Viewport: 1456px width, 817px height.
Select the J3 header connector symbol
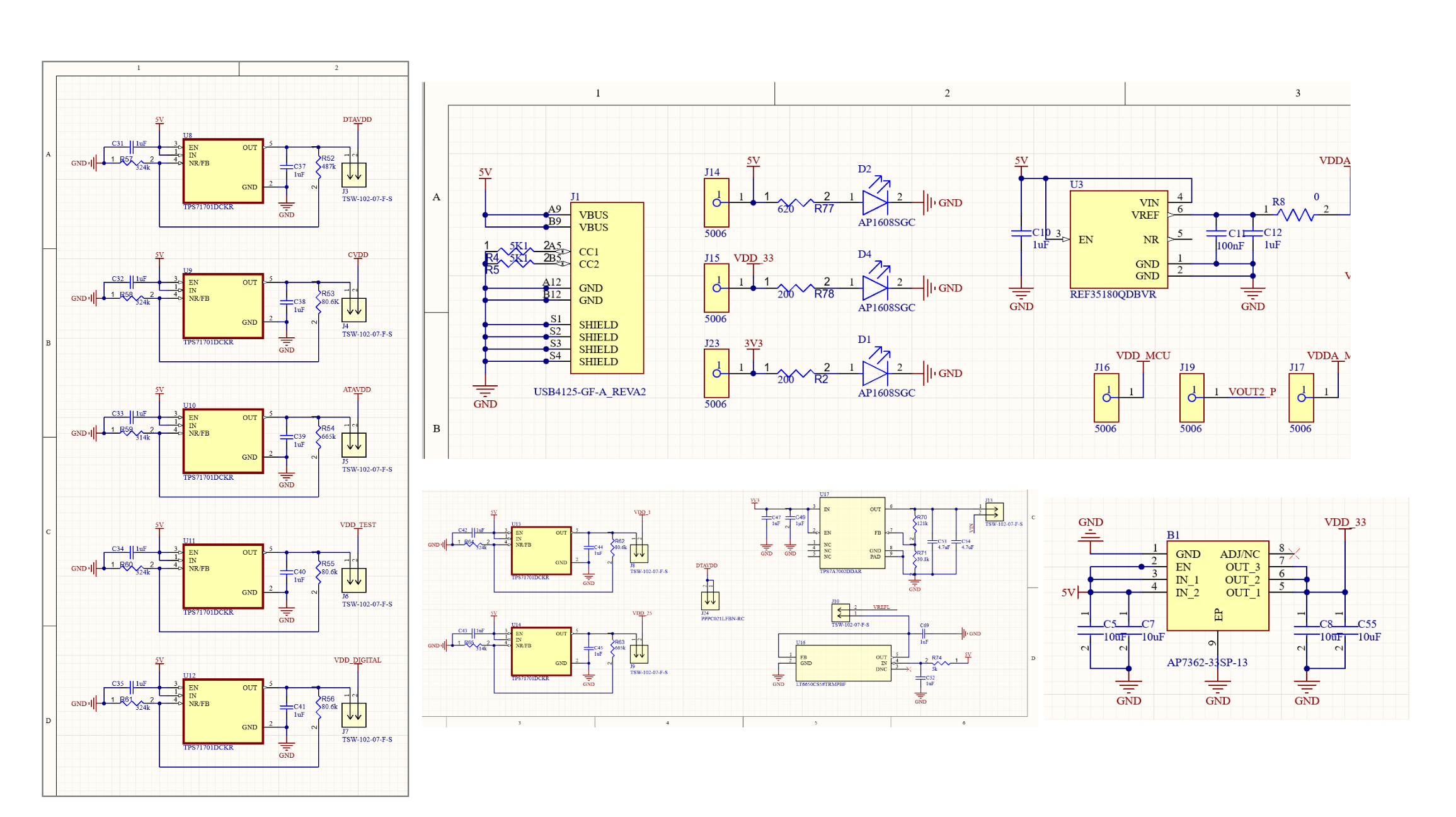[353, 175]
